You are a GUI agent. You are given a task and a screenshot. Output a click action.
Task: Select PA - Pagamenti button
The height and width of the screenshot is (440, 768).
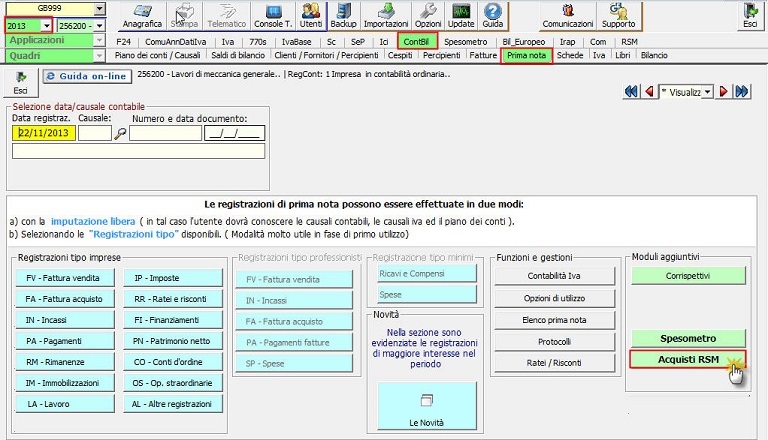click(x=65, y=341)
